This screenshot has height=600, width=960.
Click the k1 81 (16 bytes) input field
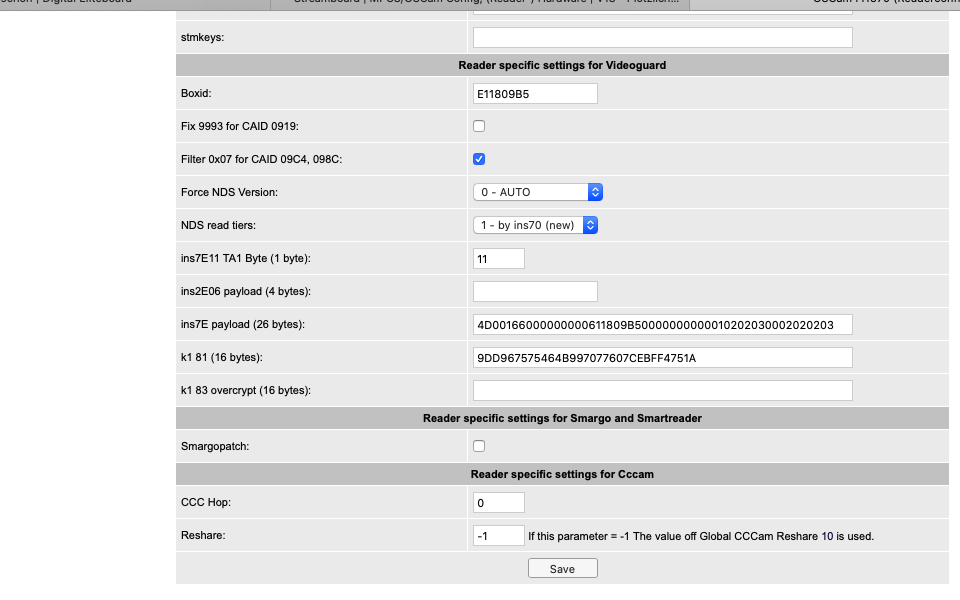coord(662,358)
